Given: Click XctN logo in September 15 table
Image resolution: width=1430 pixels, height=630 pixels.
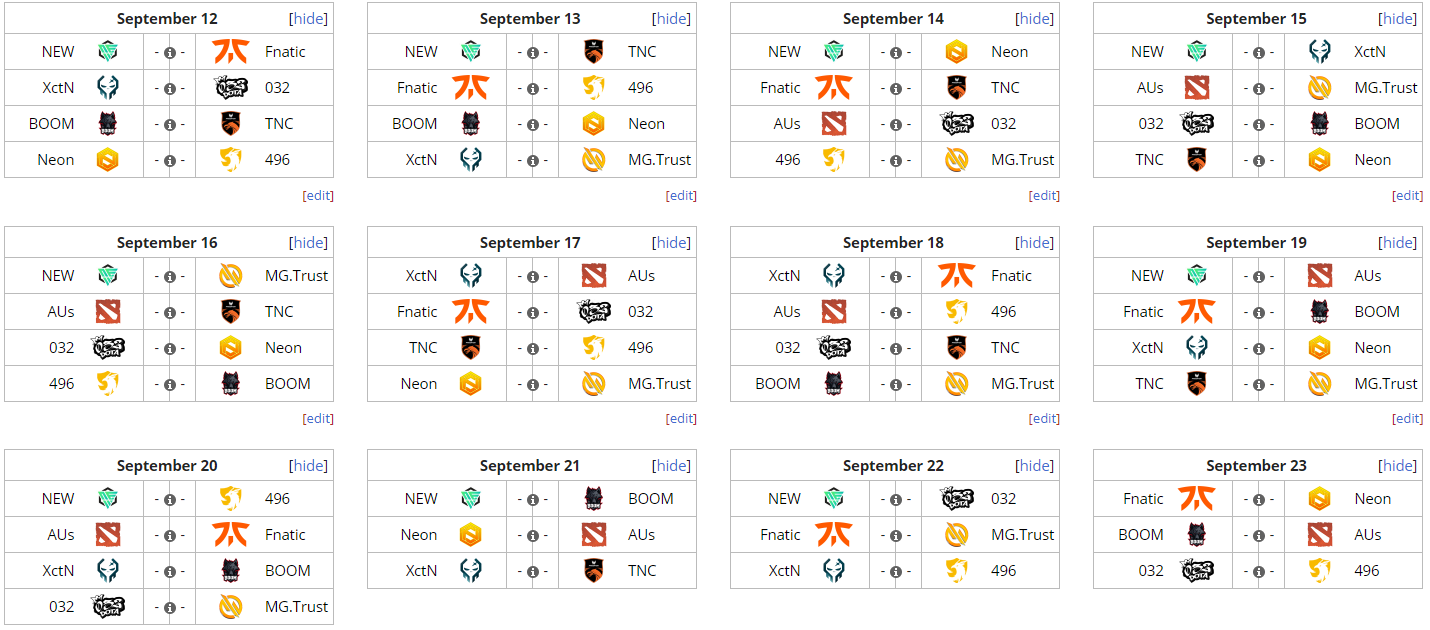Looking at the screenshot, I should pyautogui.click(x=1320, y=52).
